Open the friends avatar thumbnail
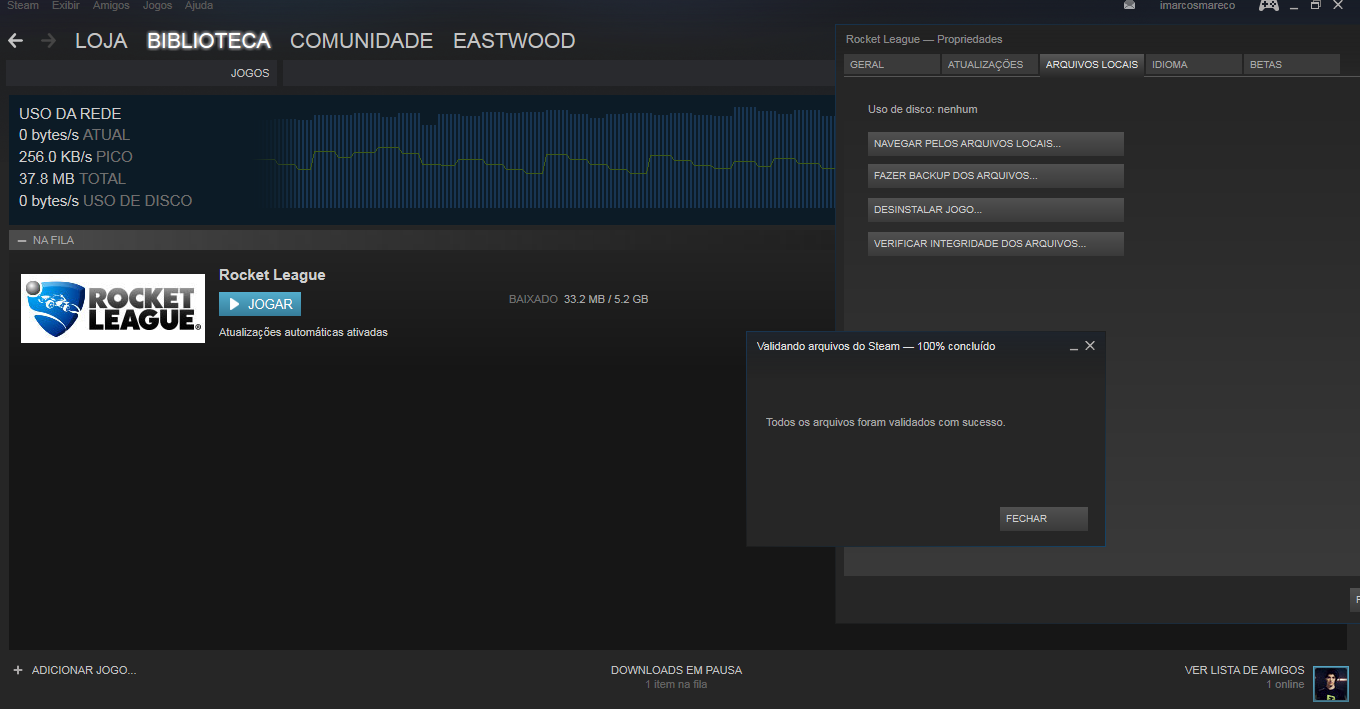 pos(1331,684)
